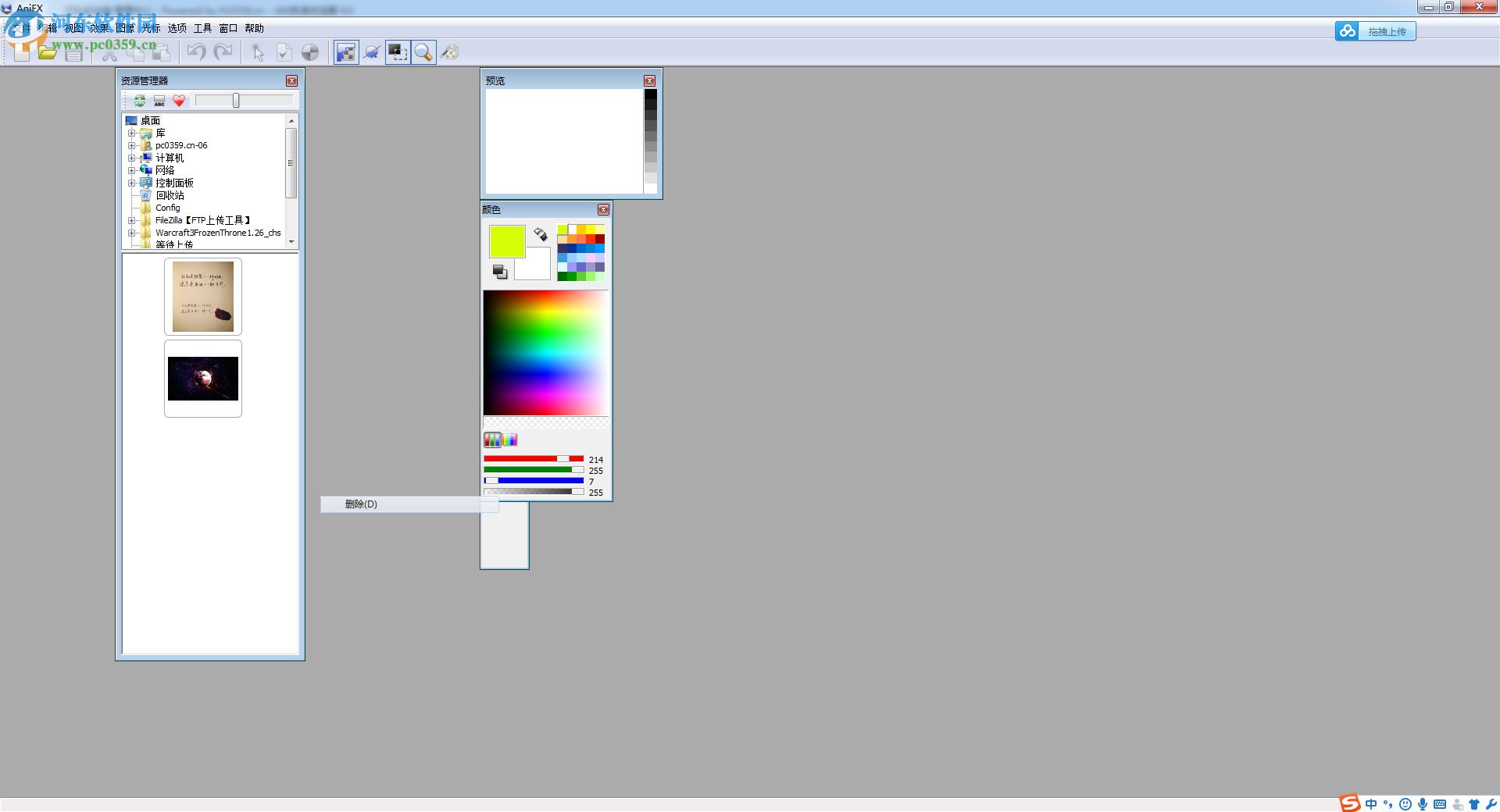Image resolution: width=1500 pixels, height=812 pixels.
Task: Toggle the blue checkered transparency grid toolbar button
Action: 345,52
